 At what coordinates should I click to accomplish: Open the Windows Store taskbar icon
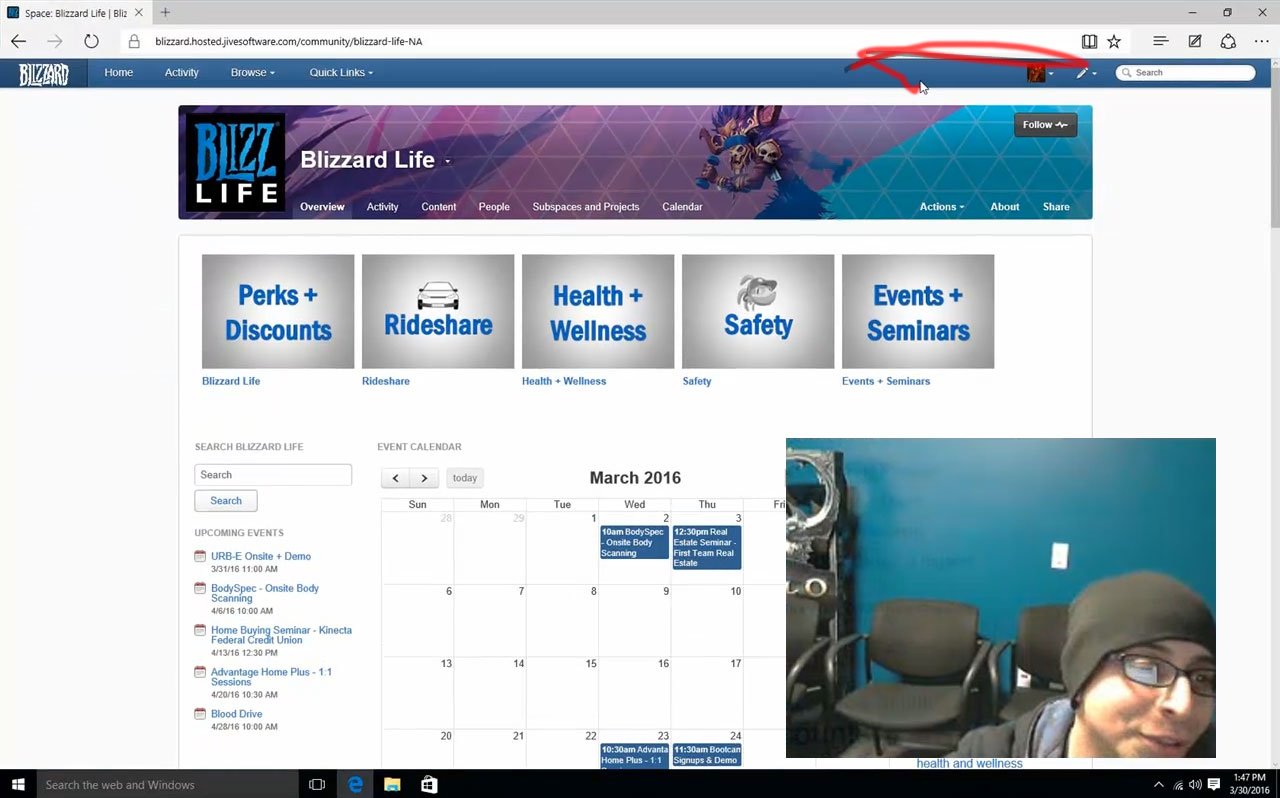pyautogui.click(x=429, y=785)
